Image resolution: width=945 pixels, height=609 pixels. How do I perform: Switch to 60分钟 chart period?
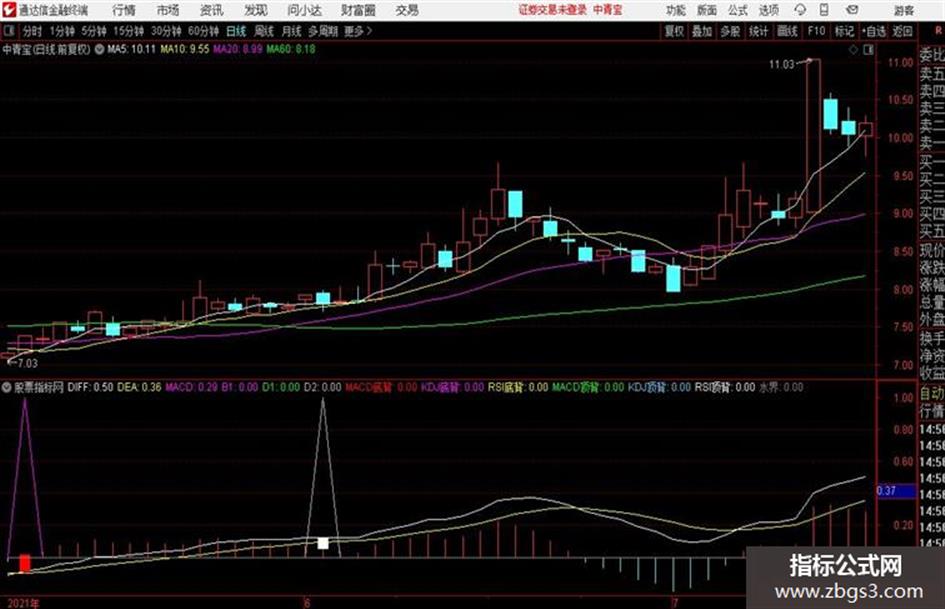pos(203,31)
